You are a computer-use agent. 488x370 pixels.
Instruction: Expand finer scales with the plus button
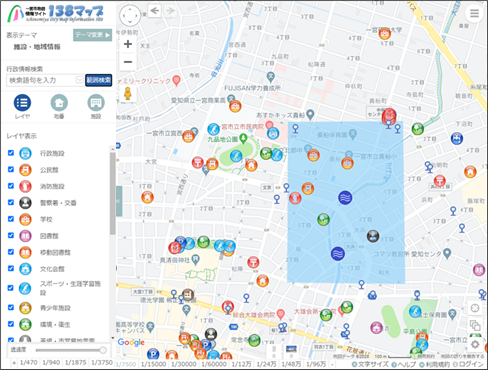[14, 363]
